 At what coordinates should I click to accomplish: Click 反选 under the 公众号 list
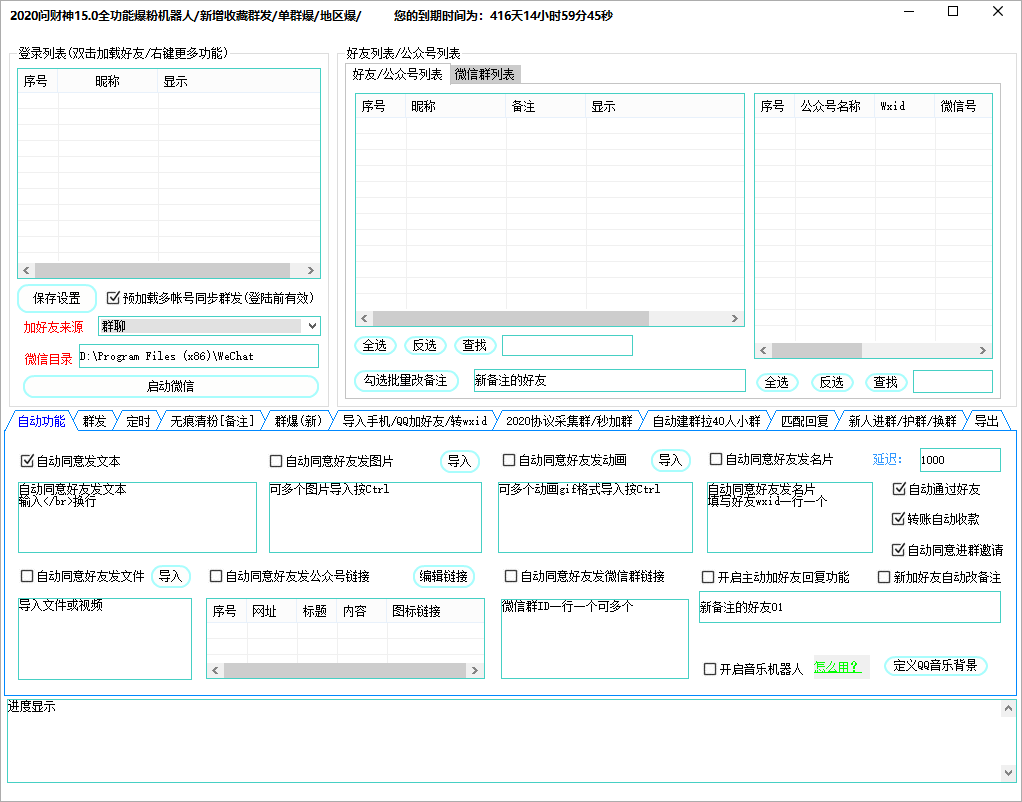pos(831,382)
